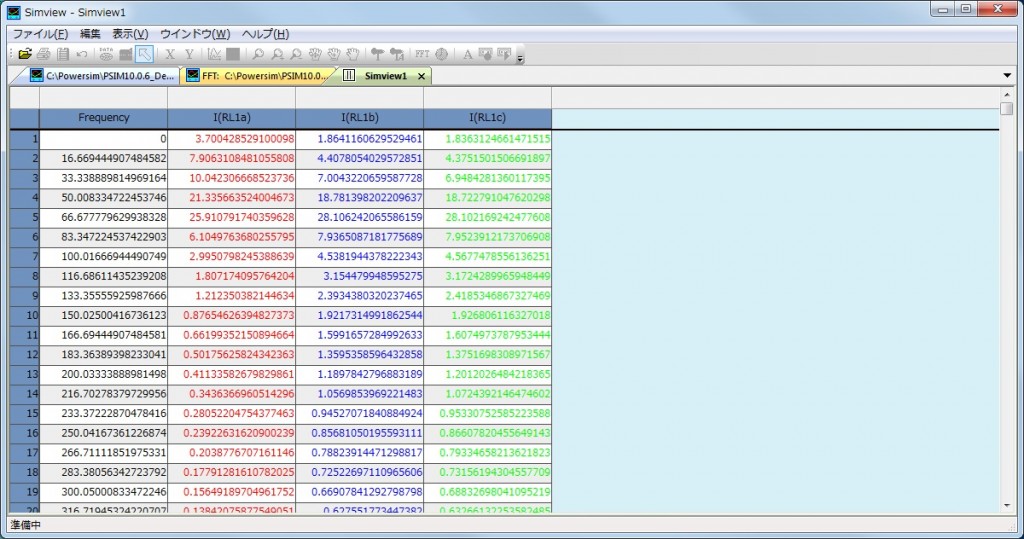Click the Zoom In magnifier icon
This screenshot has width=1024, height=539.
click(x=277, y=54)
